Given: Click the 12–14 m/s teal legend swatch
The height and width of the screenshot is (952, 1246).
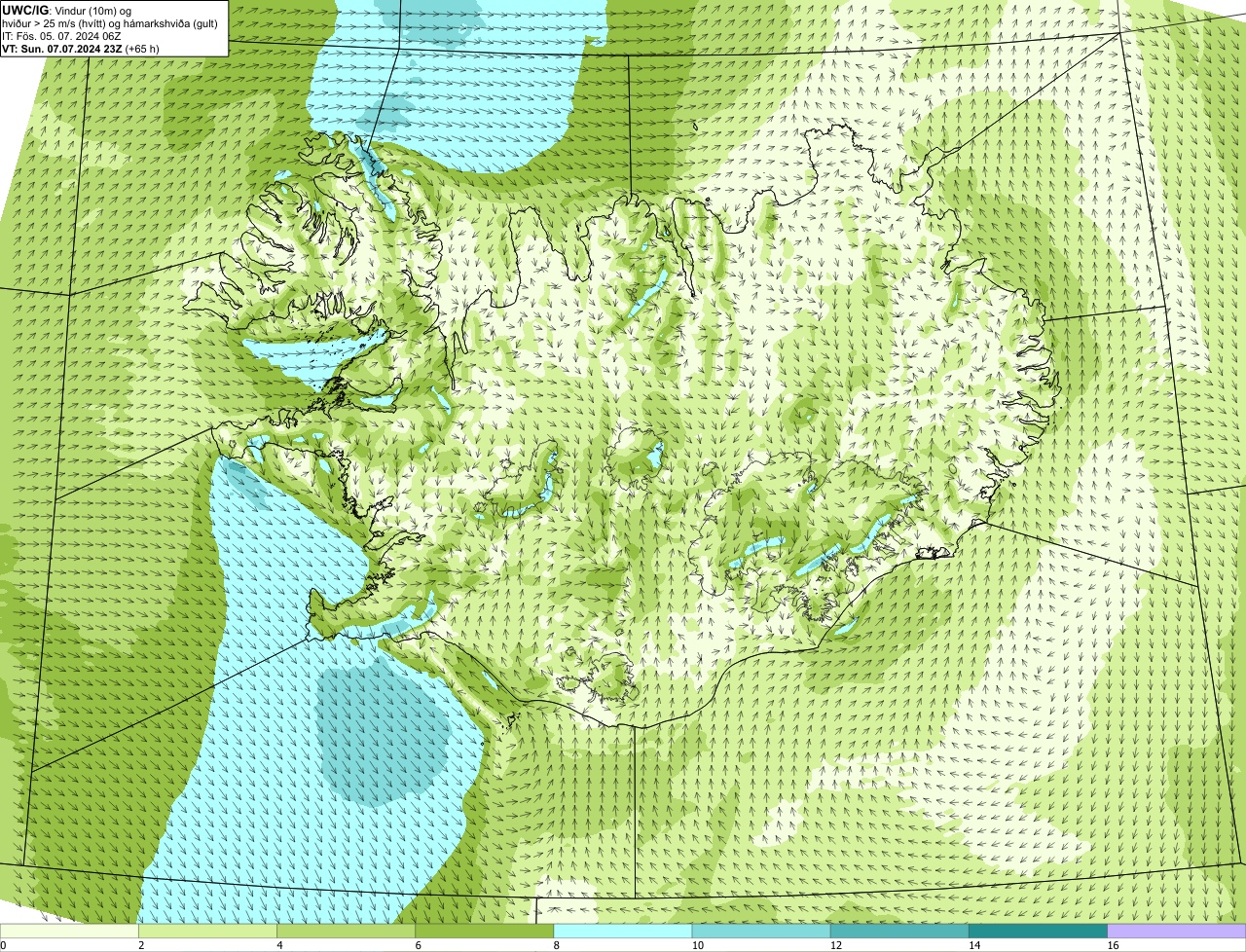Looking at the screenshot, I should click(899, 931).
